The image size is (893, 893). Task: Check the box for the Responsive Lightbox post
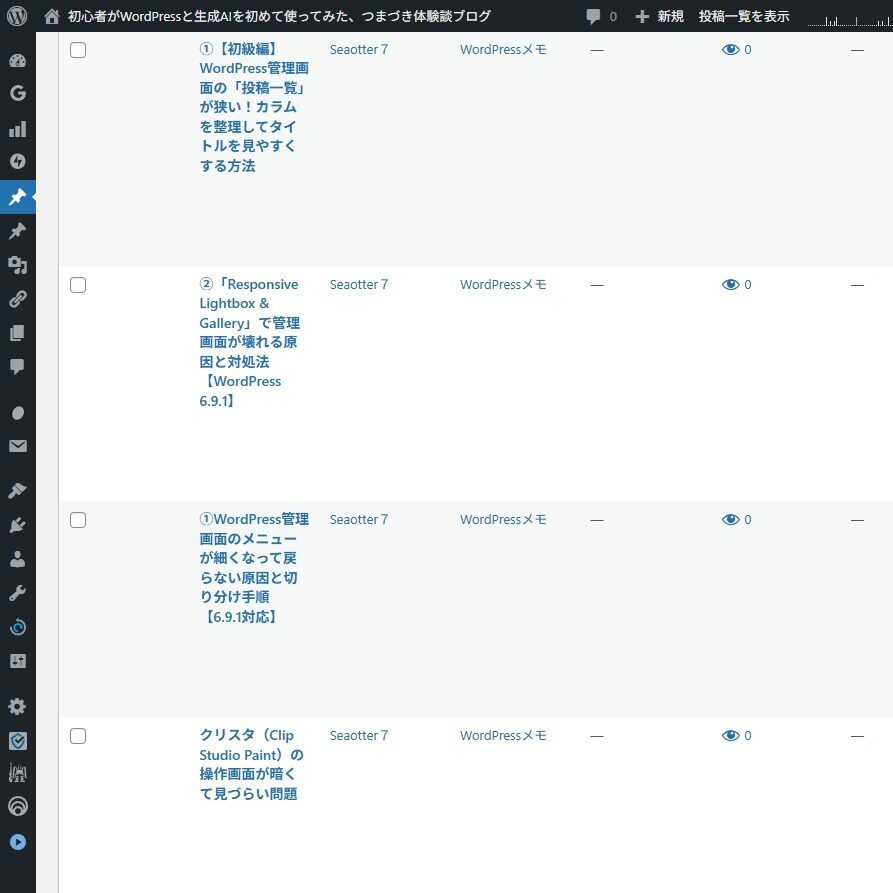tap(78, 285)
